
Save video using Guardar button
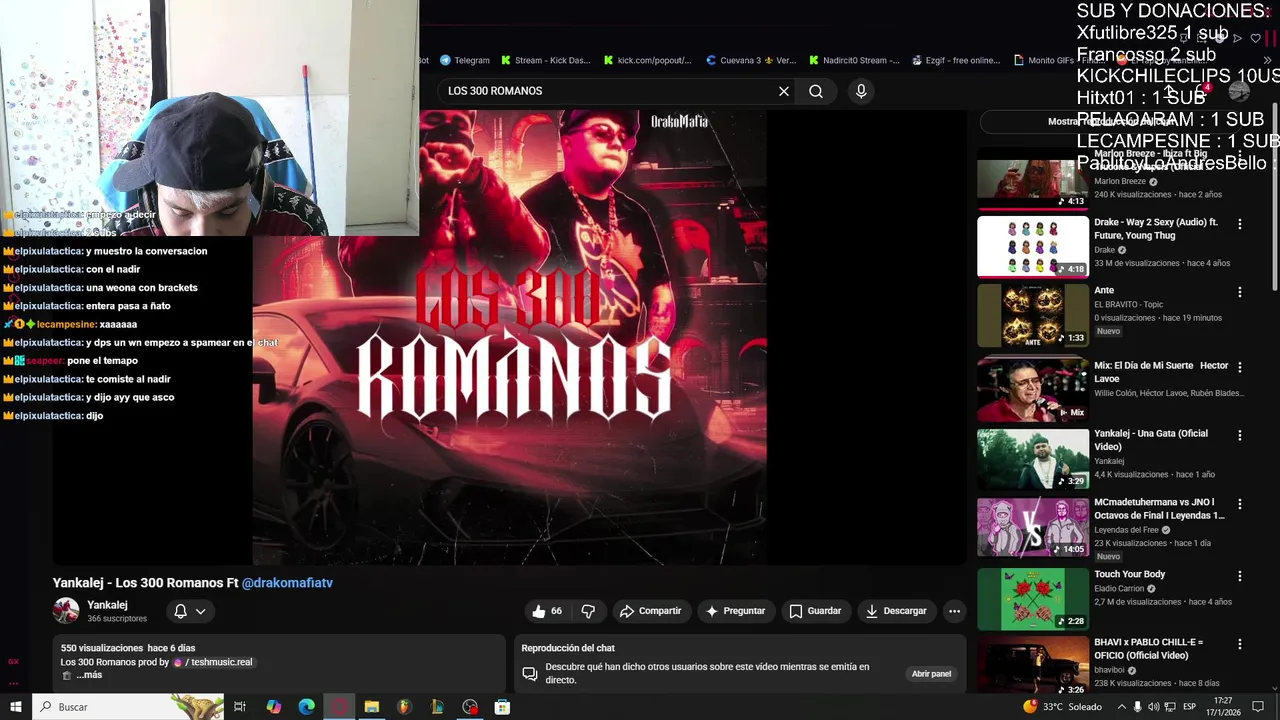tap(815, 611)
